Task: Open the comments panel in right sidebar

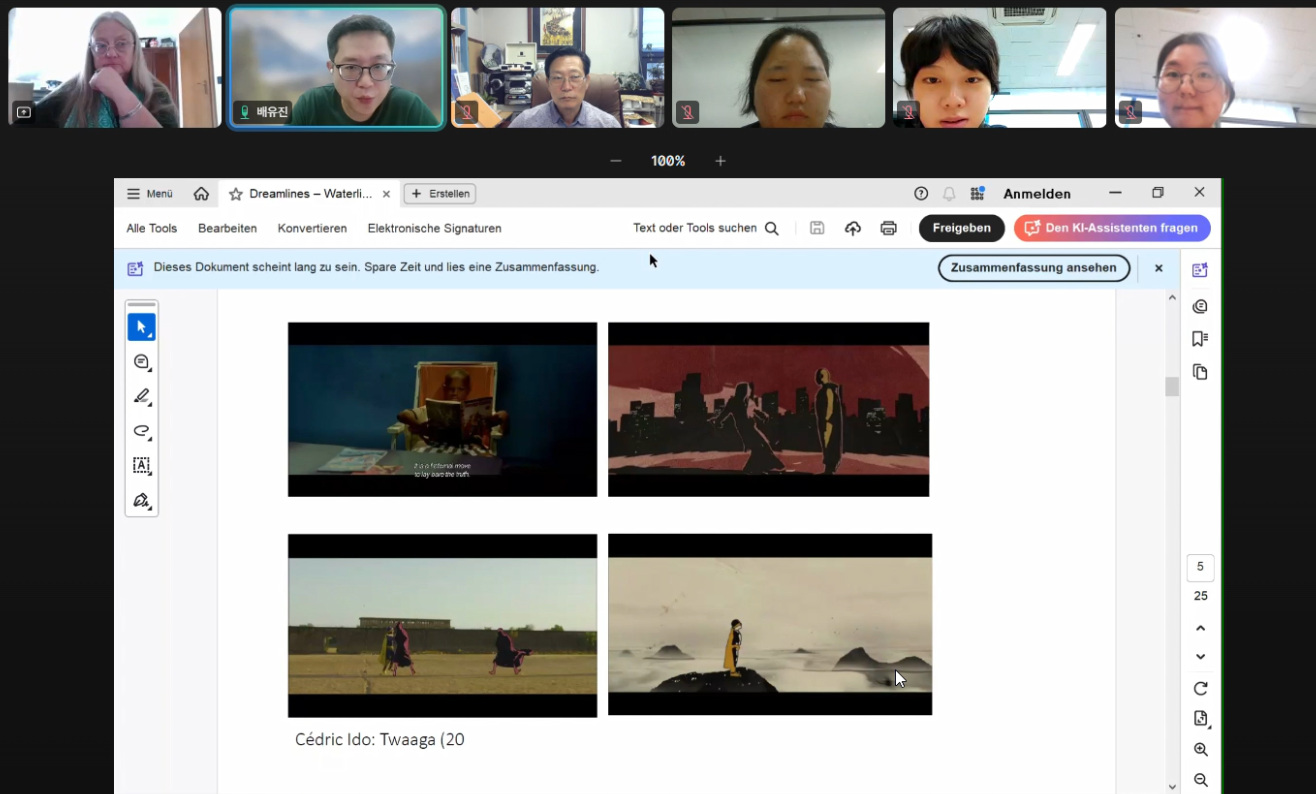Action: 1200,306
